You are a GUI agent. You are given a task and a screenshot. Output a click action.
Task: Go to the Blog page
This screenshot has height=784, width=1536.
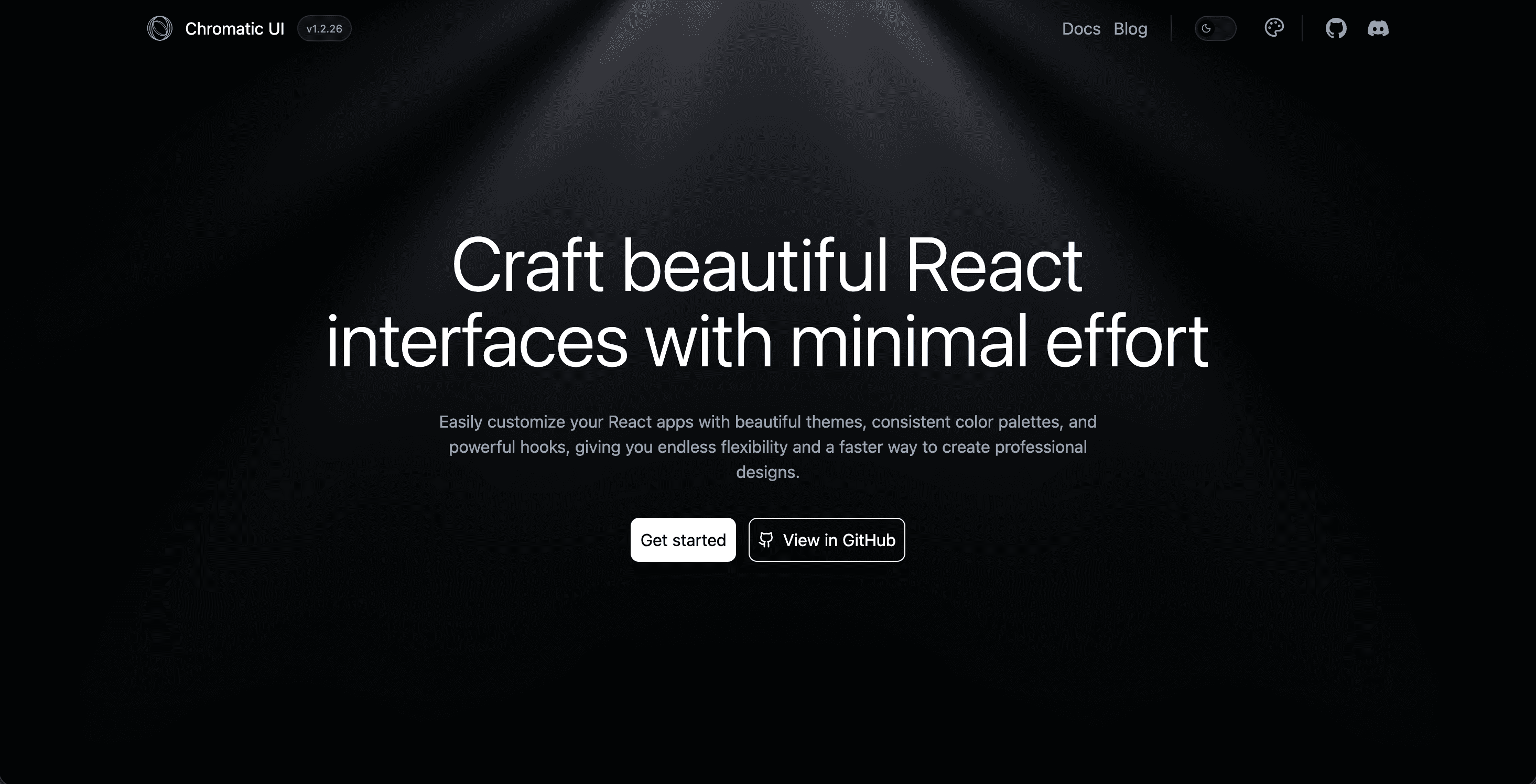[1131, 29]
